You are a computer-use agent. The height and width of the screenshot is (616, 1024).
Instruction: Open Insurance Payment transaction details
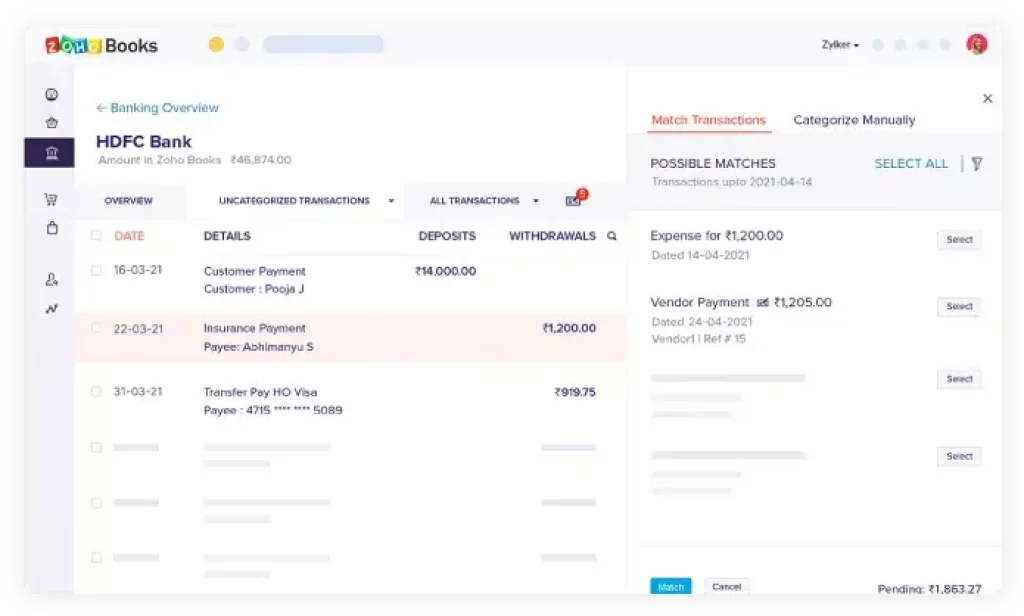pos(259,337)
